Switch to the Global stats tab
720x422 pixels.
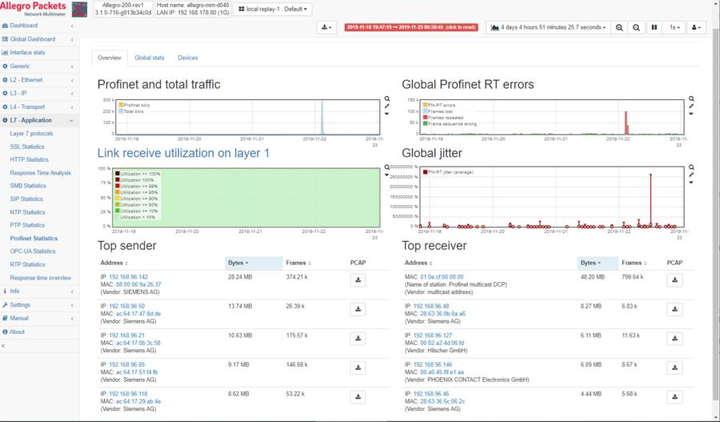149,58
